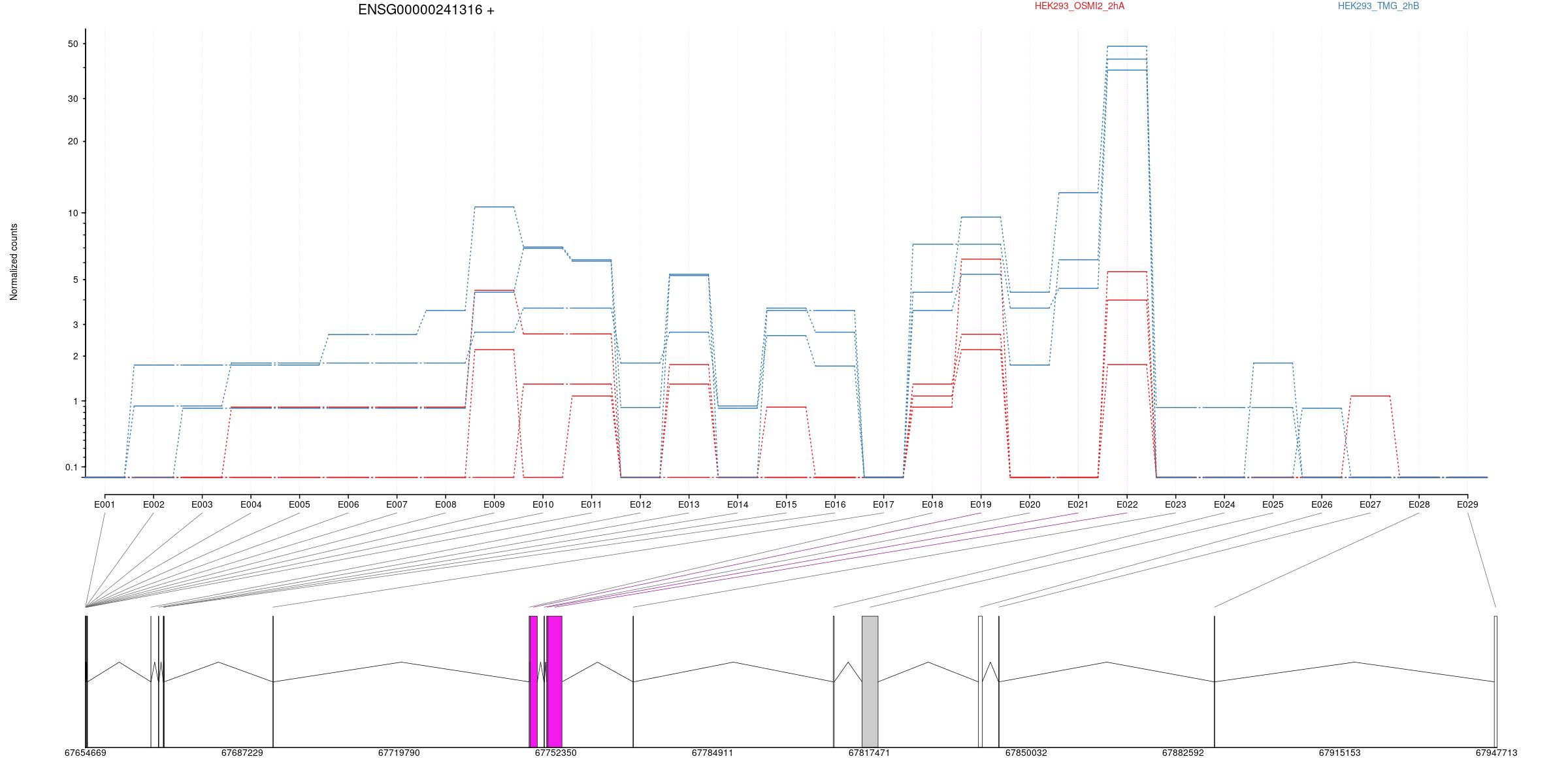The height and width of the screenshot is (784, 1568).
Task: Click exon label E009
Action: 494,504
